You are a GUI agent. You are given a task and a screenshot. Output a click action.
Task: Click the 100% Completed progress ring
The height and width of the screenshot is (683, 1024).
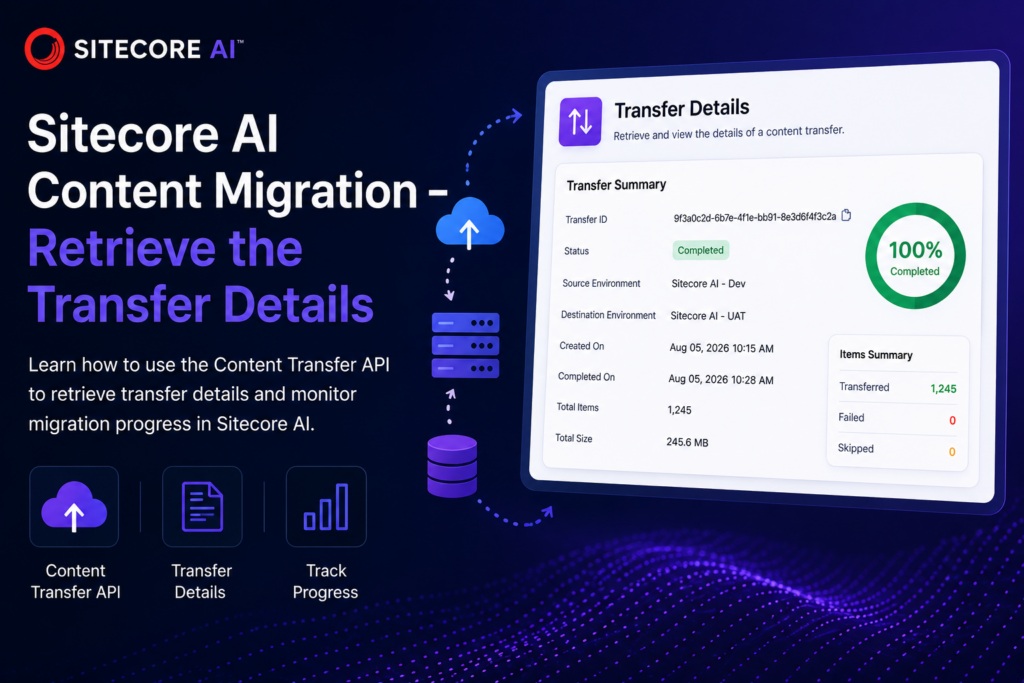[x=915, y=256]
